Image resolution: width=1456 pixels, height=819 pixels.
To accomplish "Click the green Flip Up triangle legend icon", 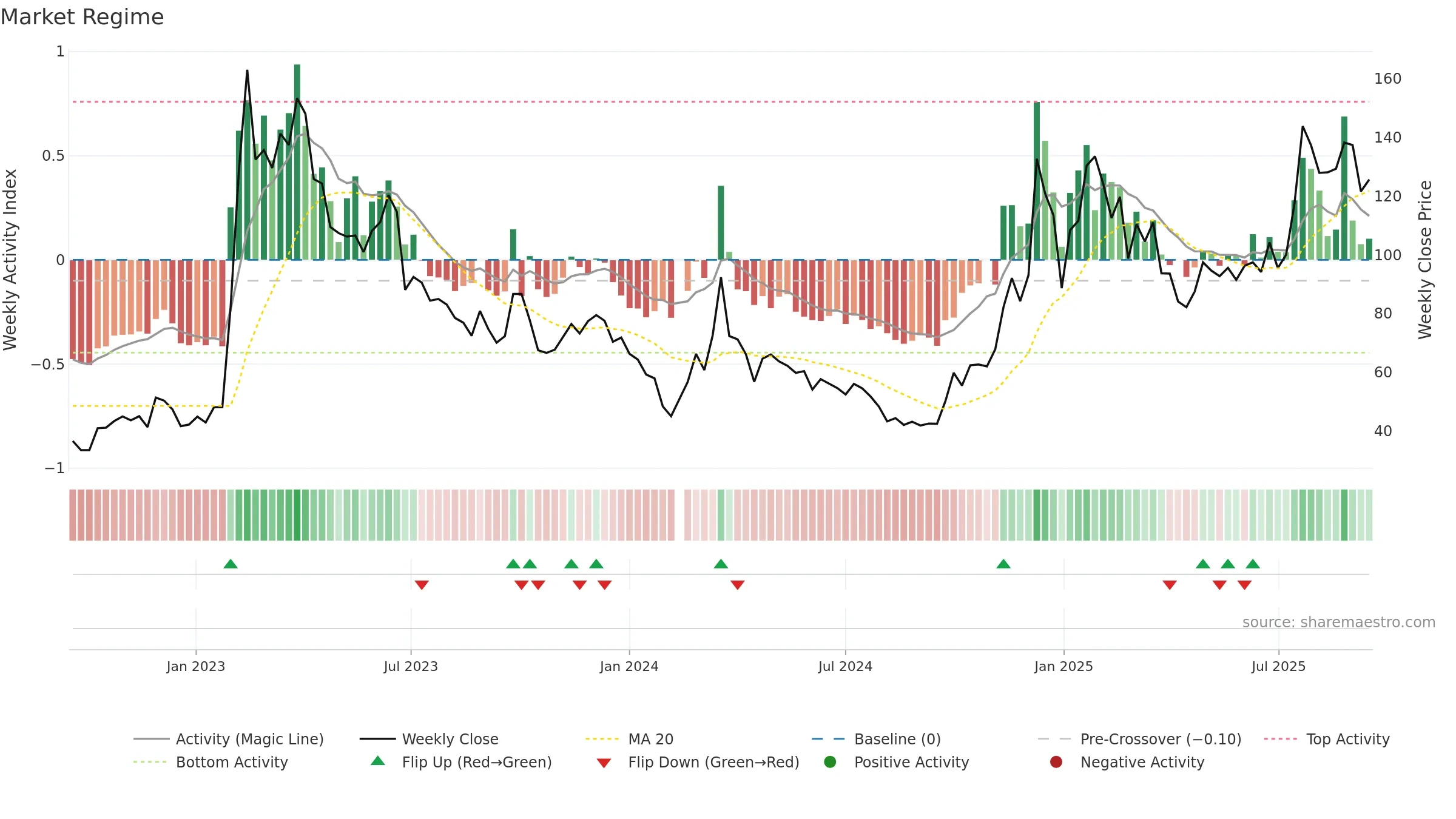I will 378,761.
